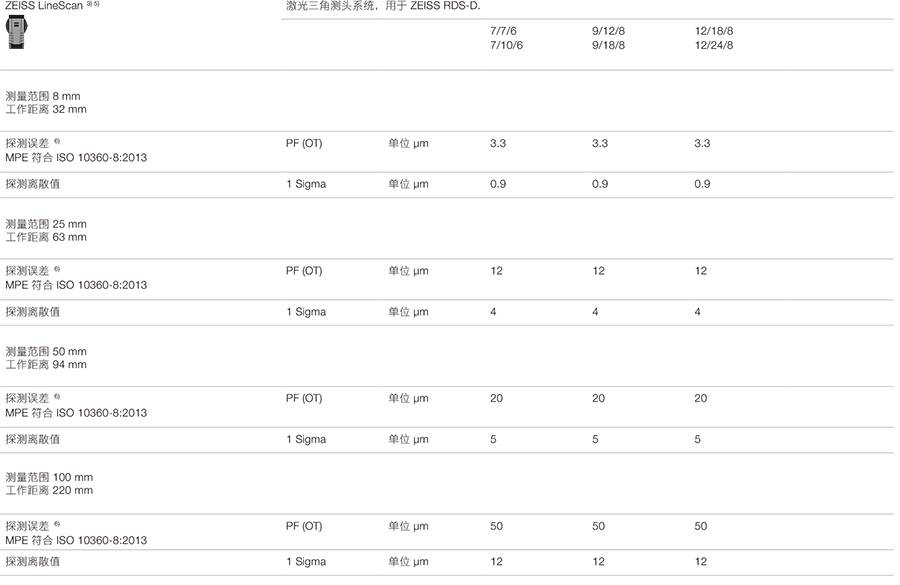Image resolution: width=900 pixels, height=585 pixels.
Task: Click the section label "测量范围 100 mm"
Action: pyautogui.click(x=49, y=477)
